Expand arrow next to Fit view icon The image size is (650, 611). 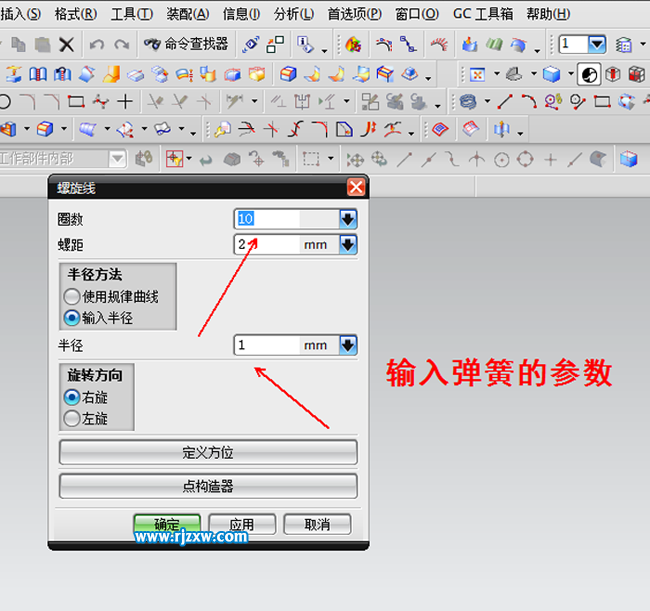coord(497,74)
